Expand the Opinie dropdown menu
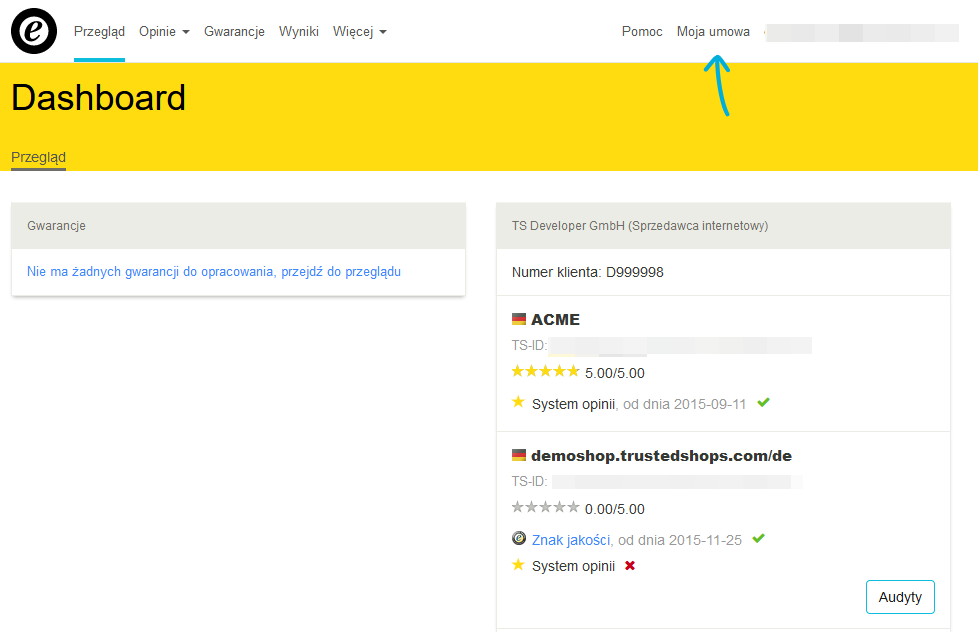Viewport: 978px width, 632px height. [x=164, y=32]
